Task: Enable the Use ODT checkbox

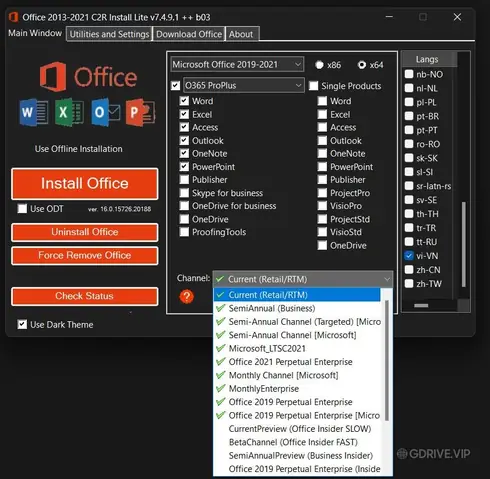Action: [x=22, y=209]
